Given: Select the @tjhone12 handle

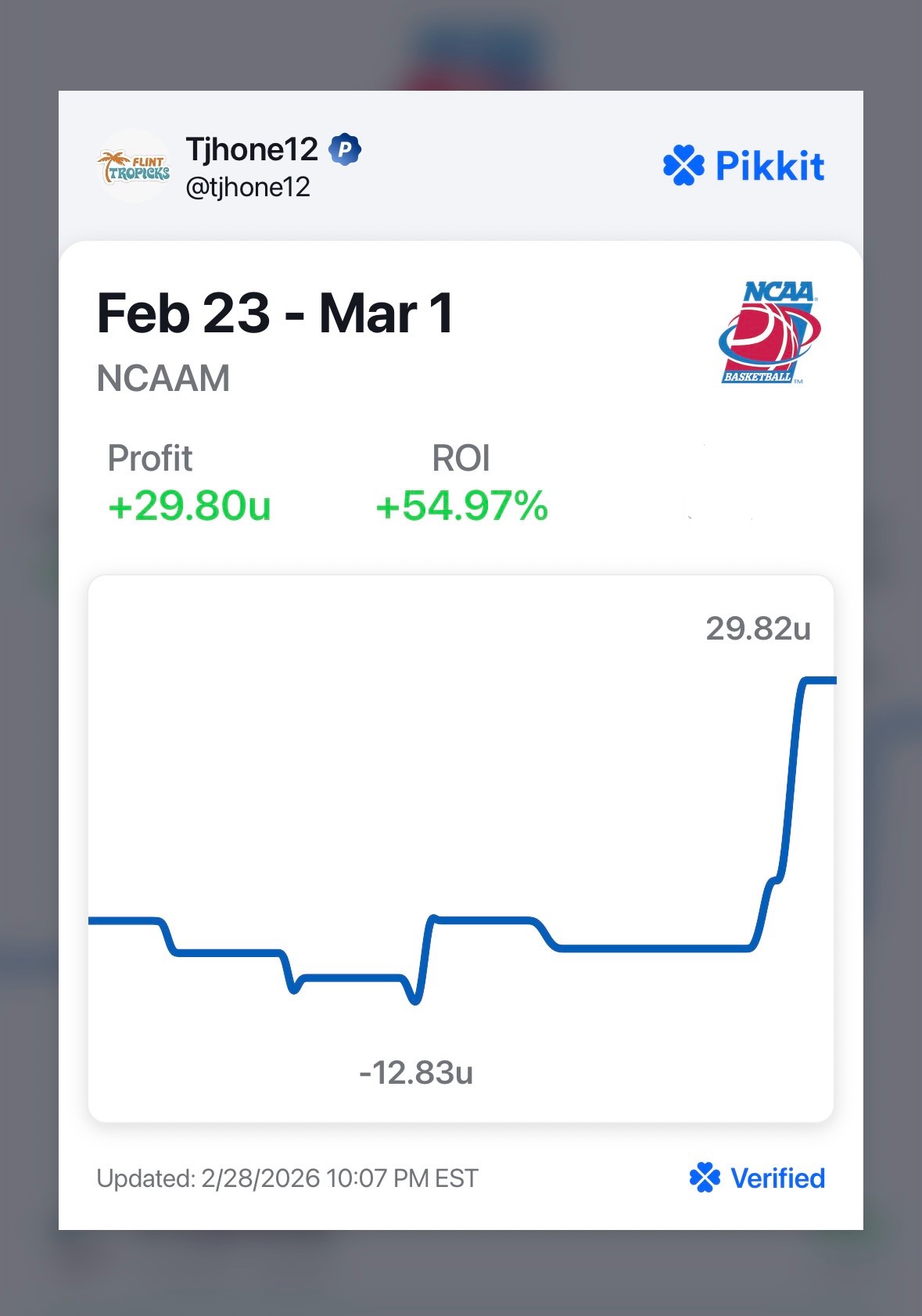Looking at the screenshot, I should (248, 187).
